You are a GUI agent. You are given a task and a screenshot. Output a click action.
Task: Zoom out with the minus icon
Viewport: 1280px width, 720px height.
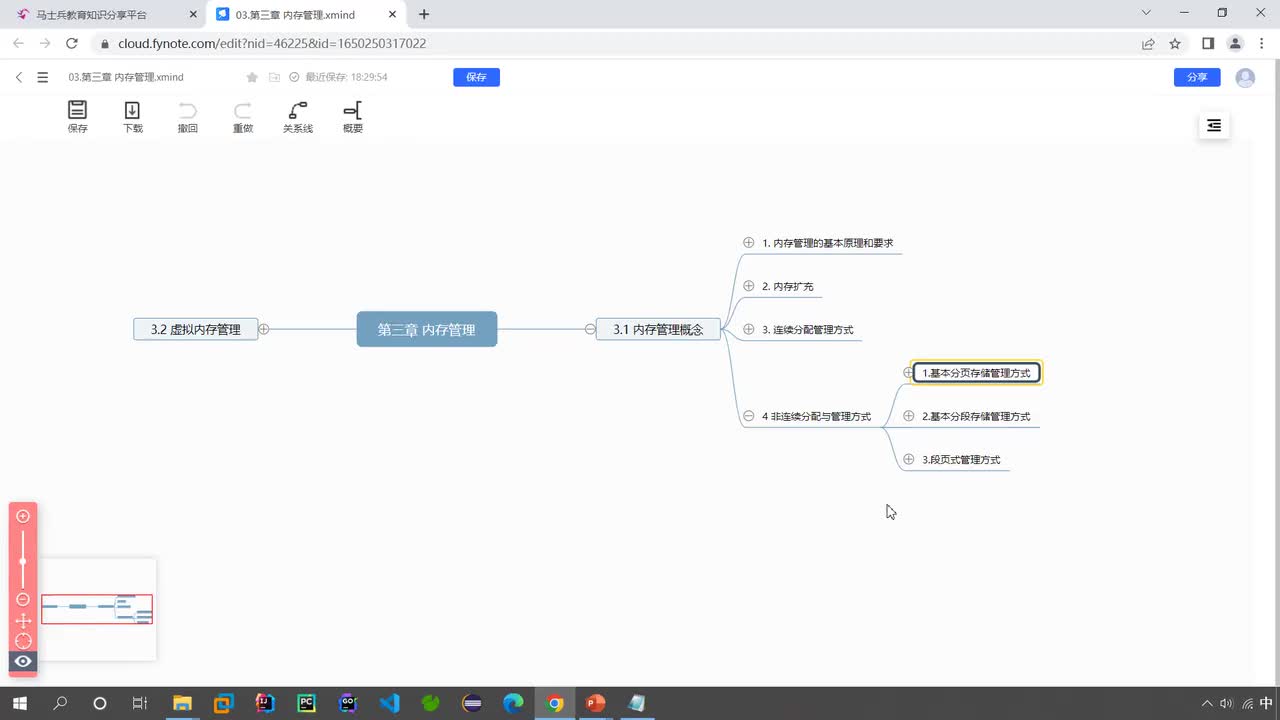coord(23,599)
